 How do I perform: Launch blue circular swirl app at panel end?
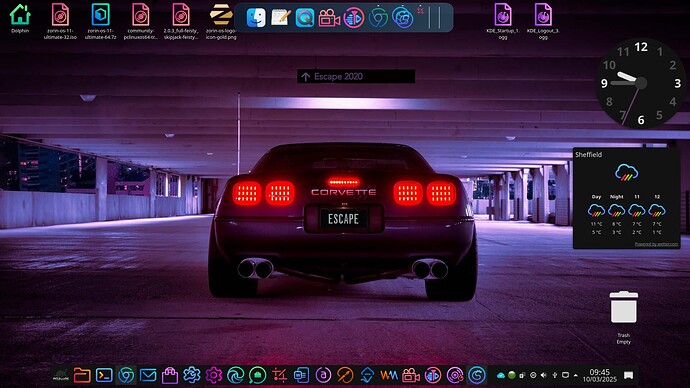tap(477, 375)
